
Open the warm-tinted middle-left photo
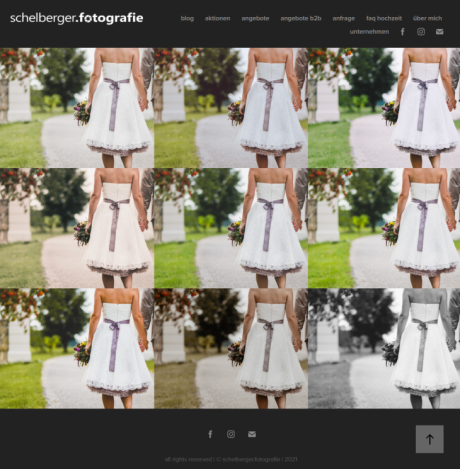77,228
